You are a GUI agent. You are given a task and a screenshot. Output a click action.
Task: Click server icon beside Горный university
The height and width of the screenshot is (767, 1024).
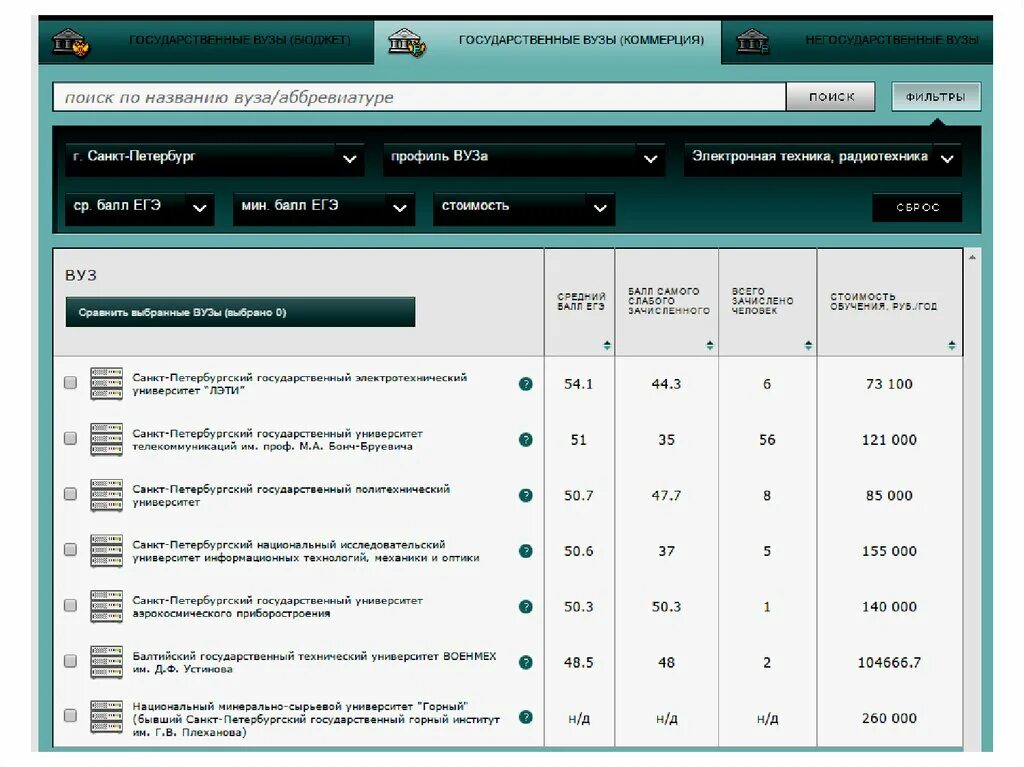point(106,716)
